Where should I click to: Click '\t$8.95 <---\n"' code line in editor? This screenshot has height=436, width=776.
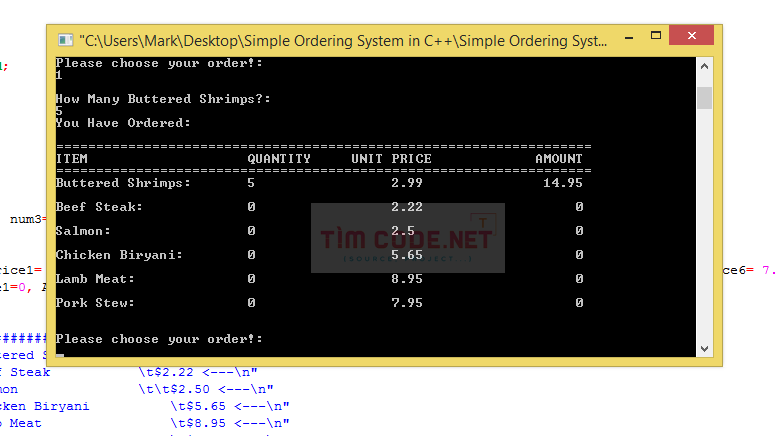click(230, 424)
